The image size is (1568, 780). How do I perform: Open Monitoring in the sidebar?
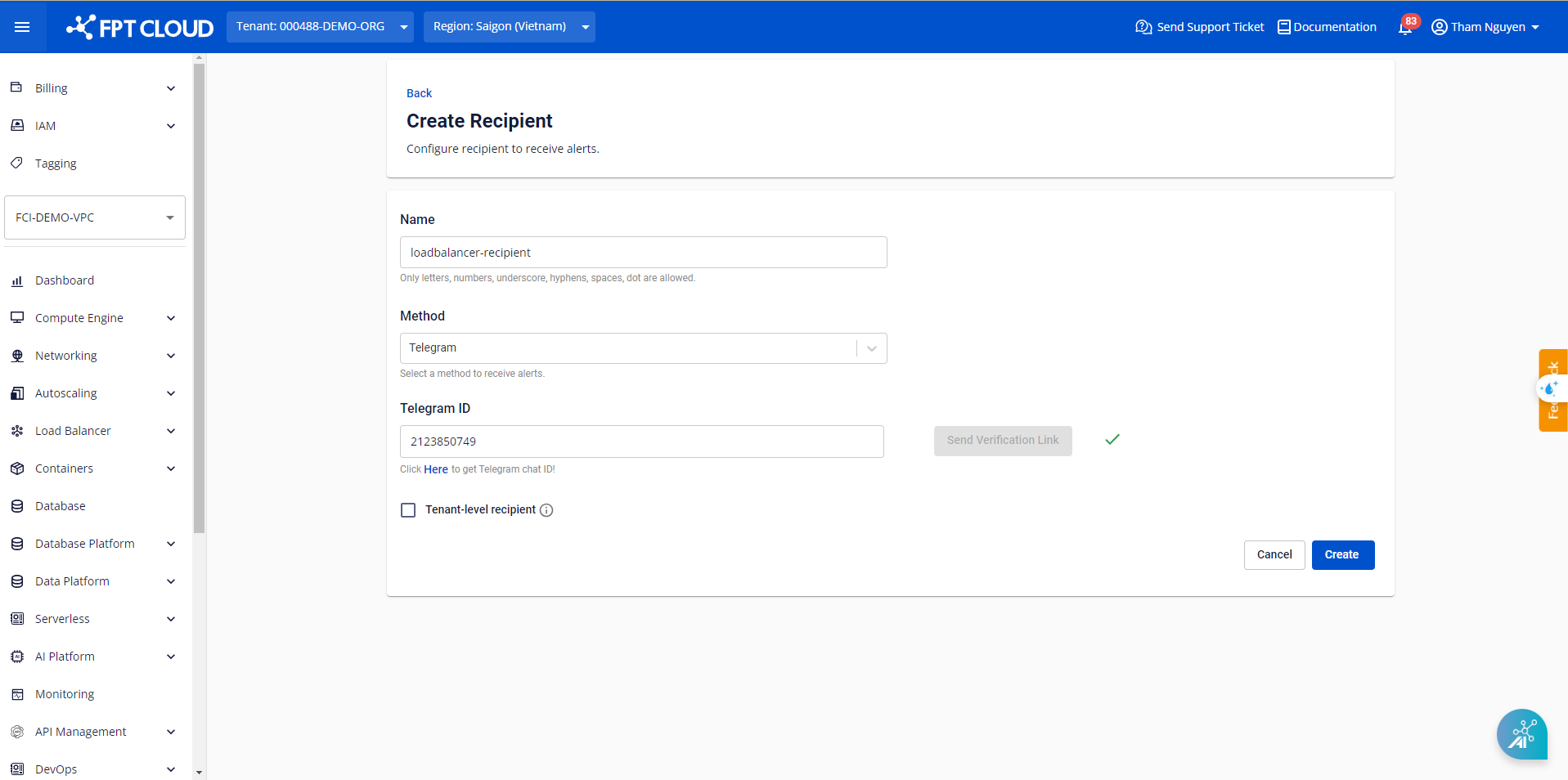pyautogui.click(x=65, y=694)
